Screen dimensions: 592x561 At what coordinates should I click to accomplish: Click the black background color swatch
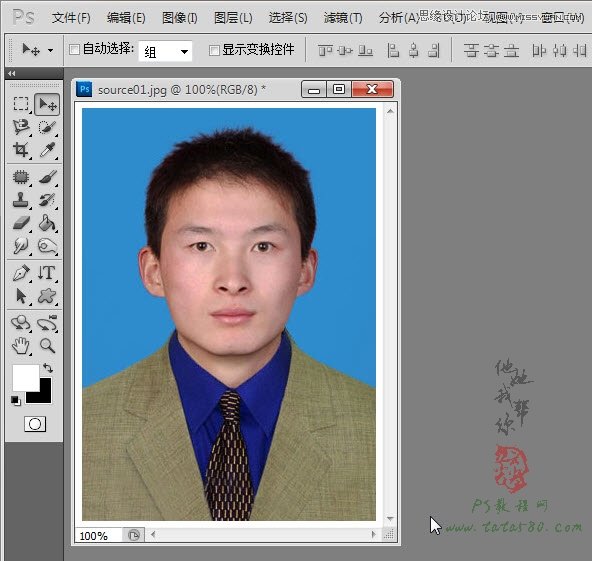[x=45, y=396]
